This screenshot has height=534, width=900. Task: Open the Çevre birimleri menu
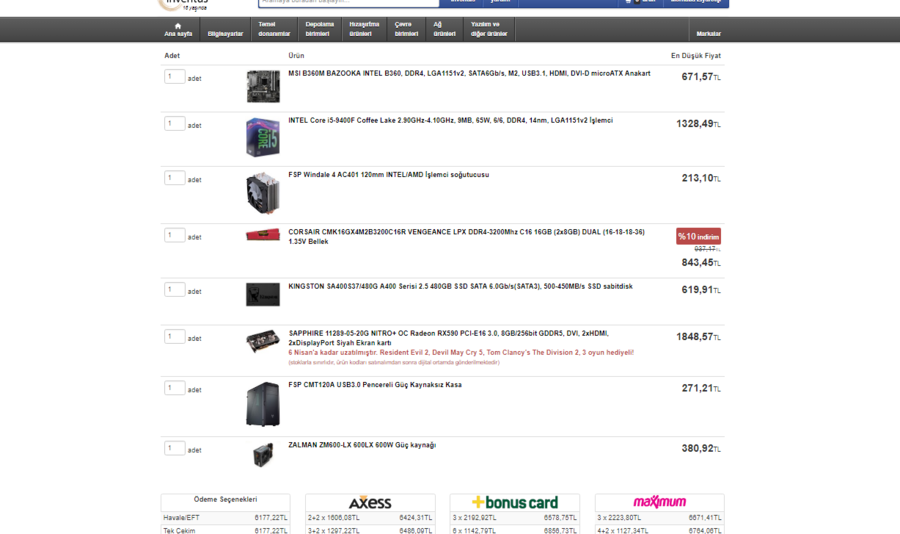(x=406, y=29)
